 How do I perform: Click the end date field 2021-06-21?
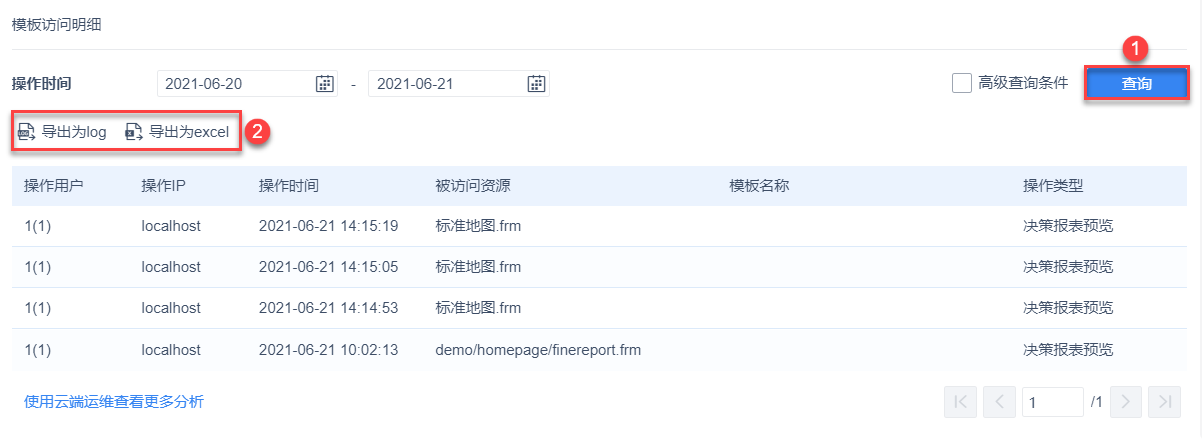tap(445, 84)
